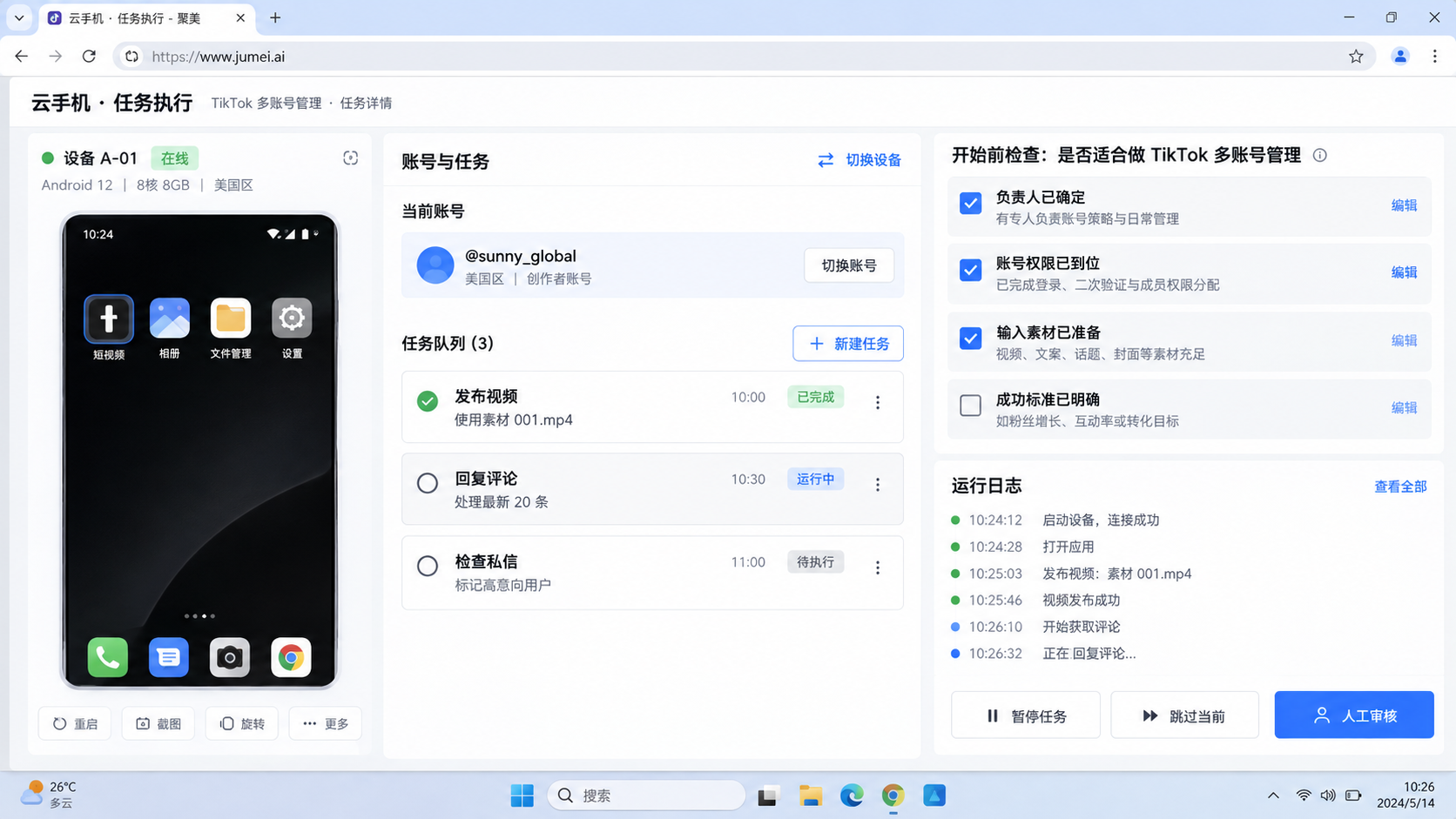
Task: Open the 文件管理 file manager icon
Action: (x=231, y=319)
